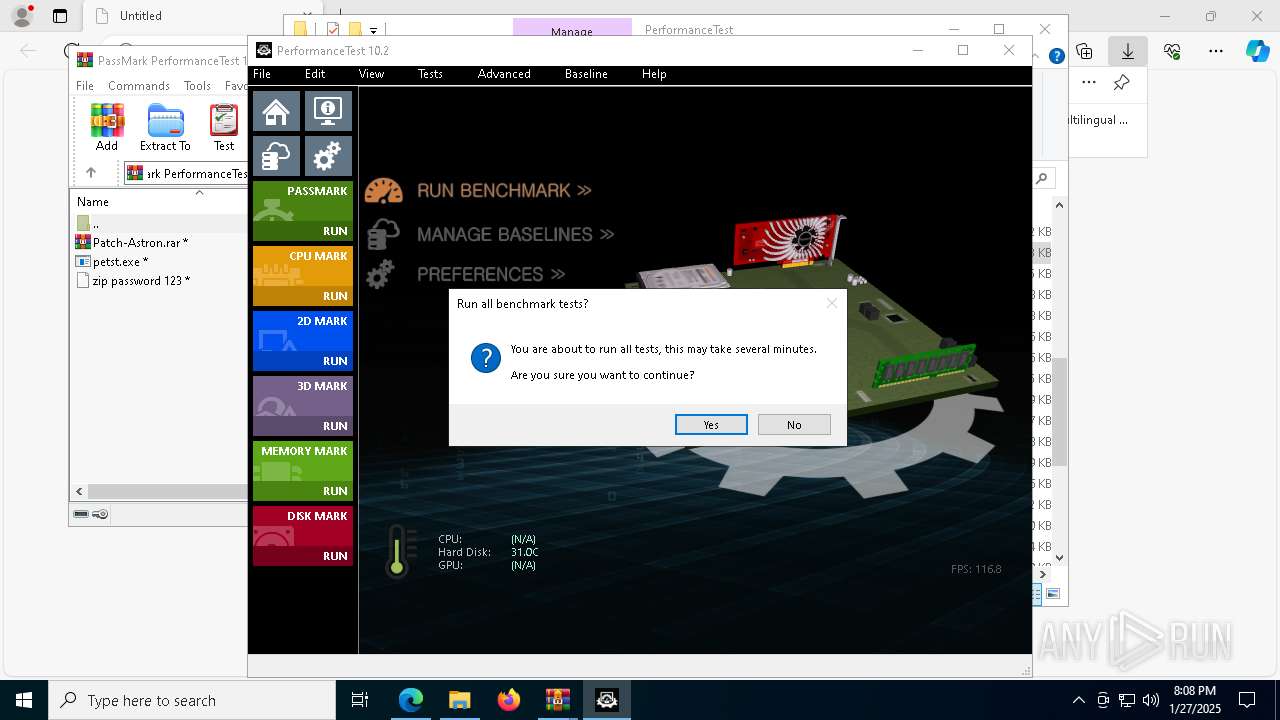
Task: Click the Run Benchmark speedometer icon
Action: pyautogui.click(x=384, y=191)
